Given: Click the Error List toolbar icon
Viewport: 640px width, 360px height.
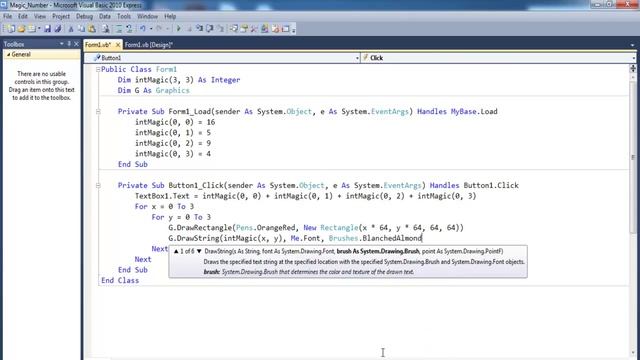Looking at the screenshot, I should point(276,29).
